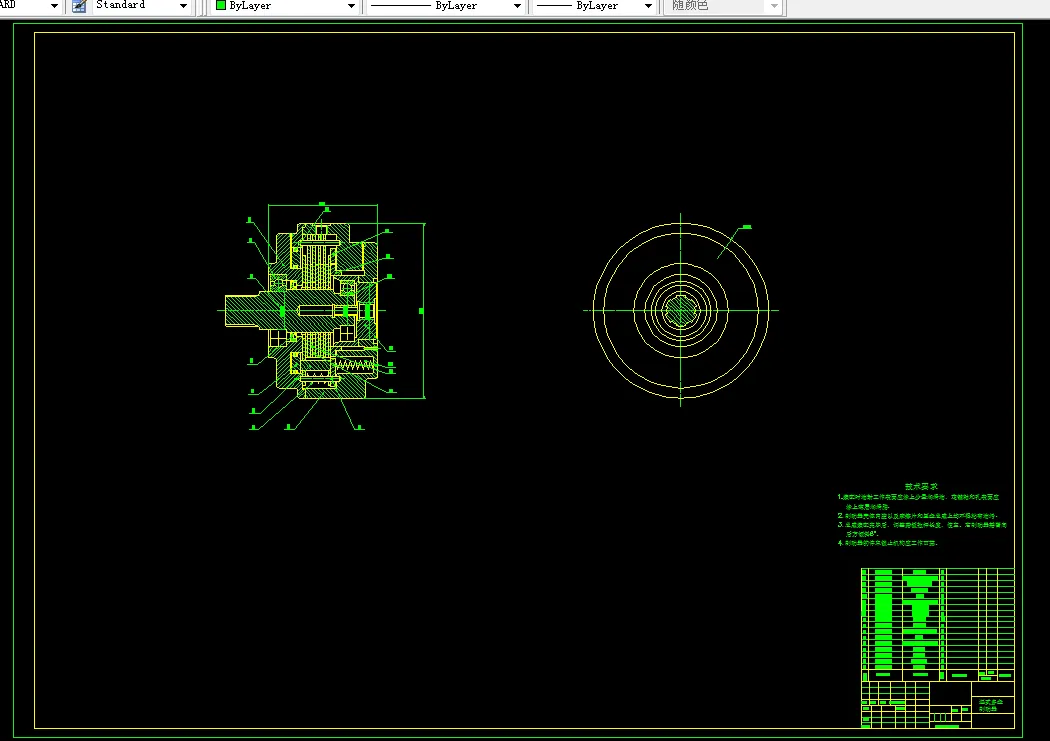Click the drawing name cell in title block
The width and height of the screenshot is (1050, 741).
(x=992, y=706)
